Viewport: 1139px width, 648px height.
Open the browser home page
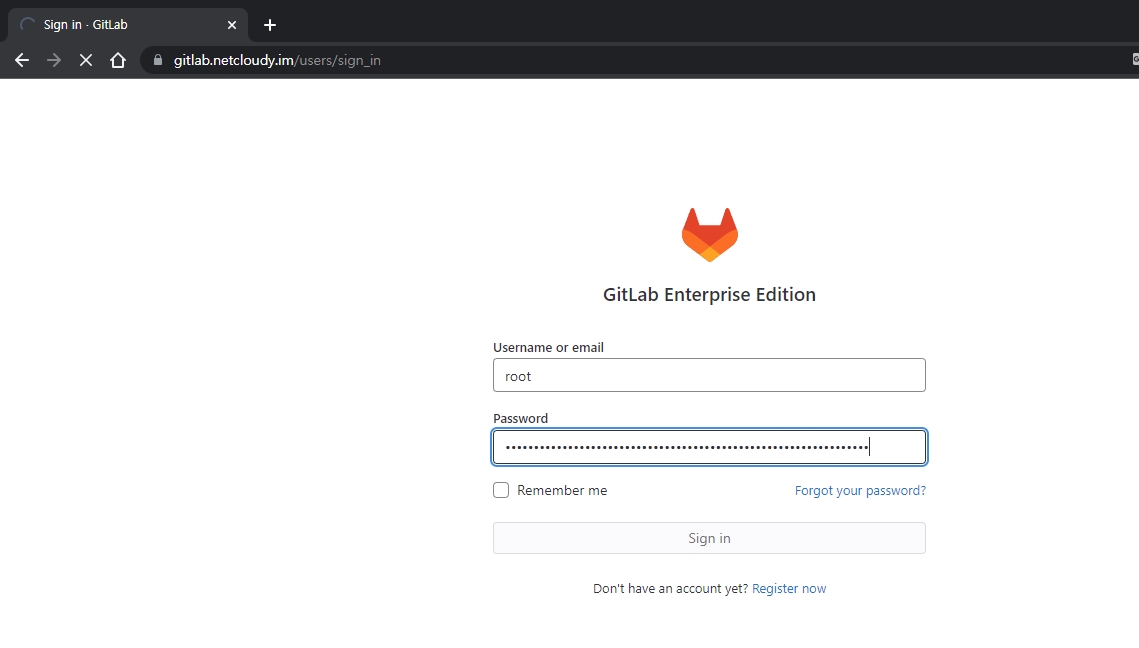tap(118, 60)
